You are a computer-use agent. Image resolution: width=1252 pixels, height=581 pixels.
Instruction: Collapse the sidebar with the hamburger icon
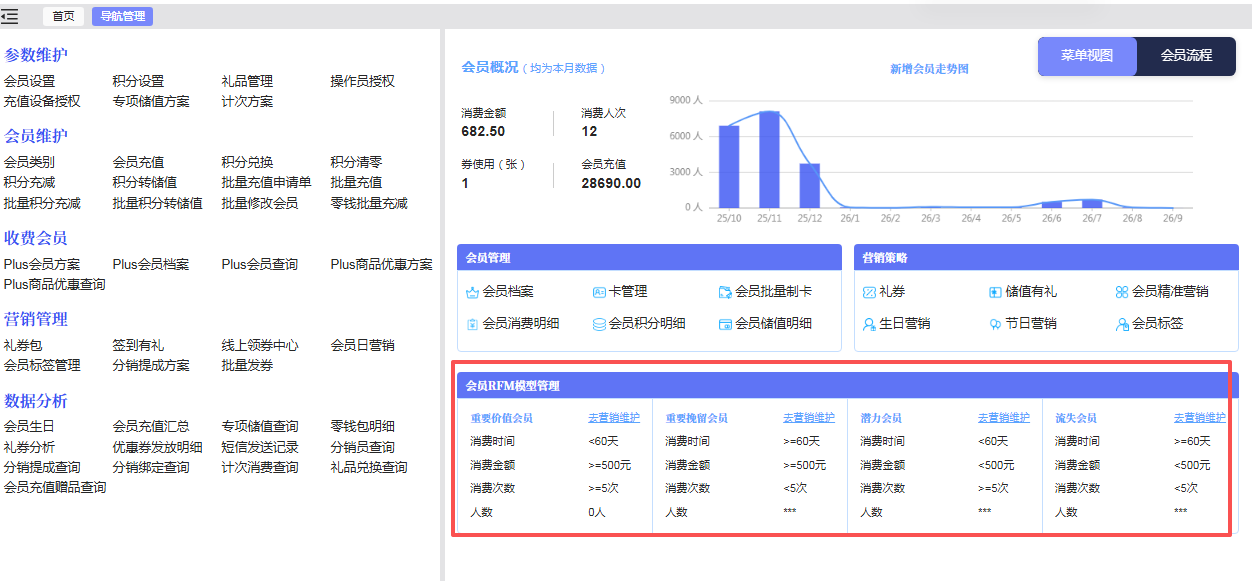pos(10,16)
